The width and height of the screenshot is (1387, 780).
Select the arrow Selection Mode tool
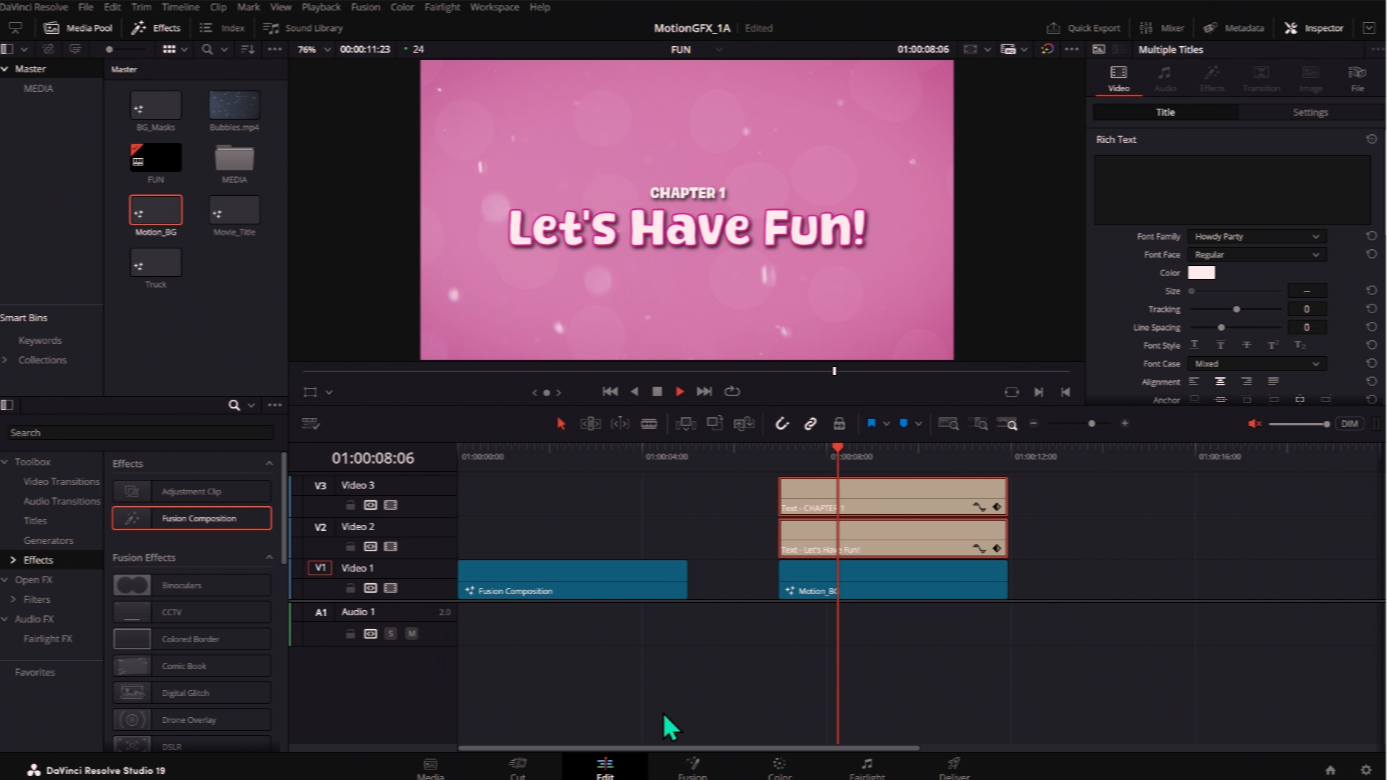[x=561, y=424]
